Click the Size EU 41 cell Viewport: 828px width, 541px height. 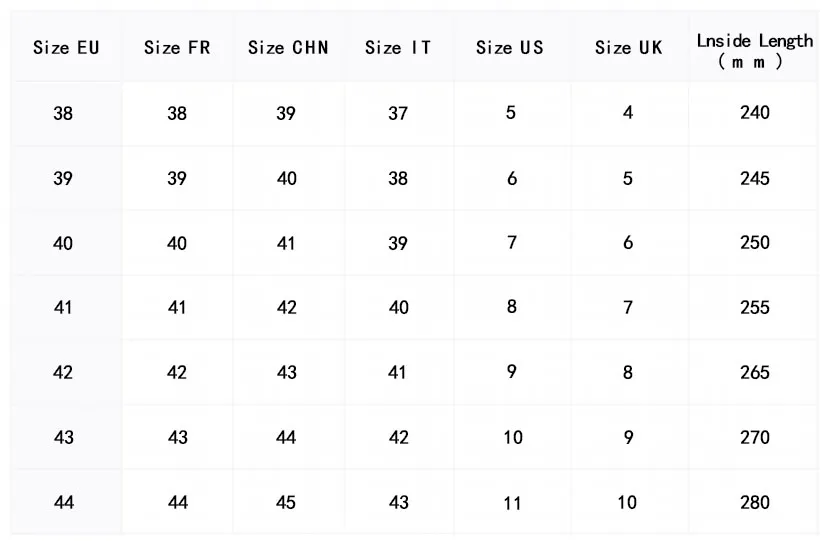pos(63,307)
